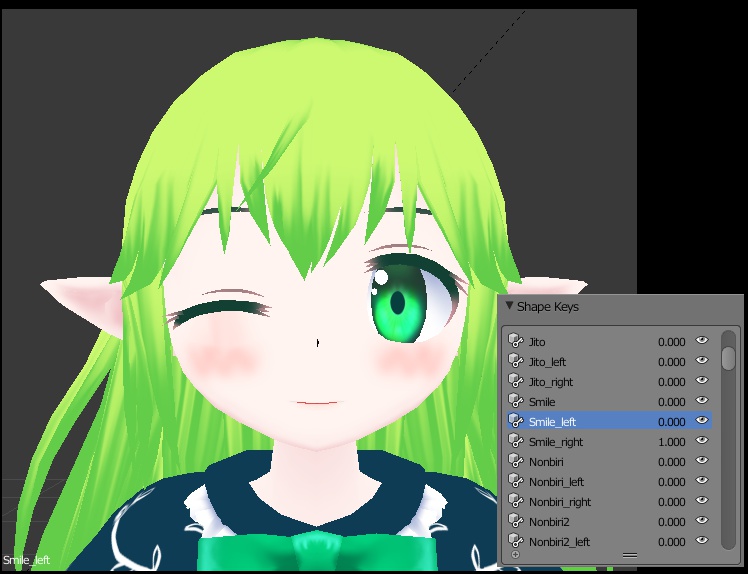The image size is (748, 574).
Task: Select the Nonbiri2 shape key entry
Action: pyautogui.click(x=549, y=522)
